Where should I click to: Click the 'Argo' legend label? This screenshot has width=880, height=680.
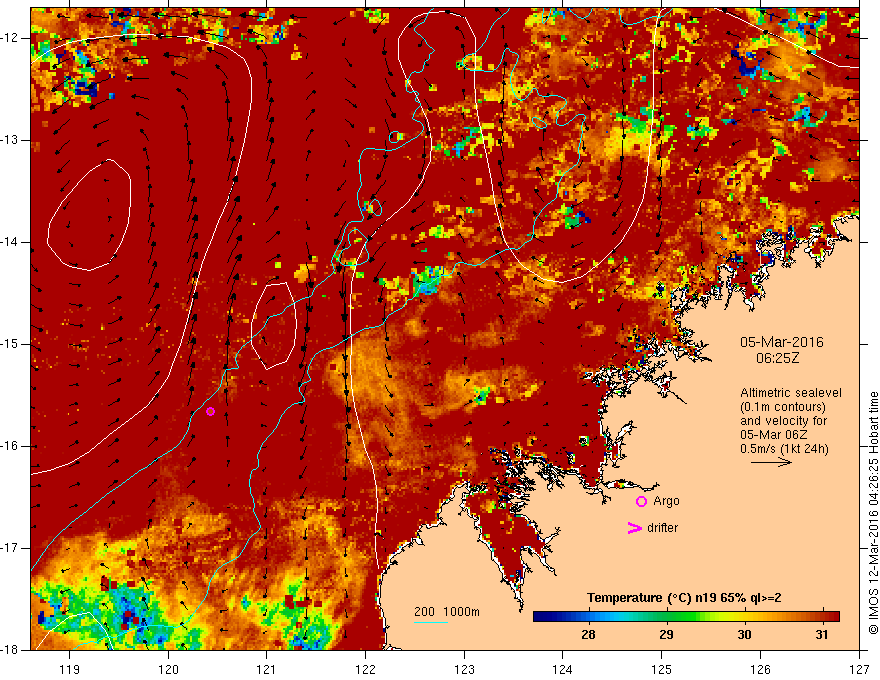pos(666,501)
